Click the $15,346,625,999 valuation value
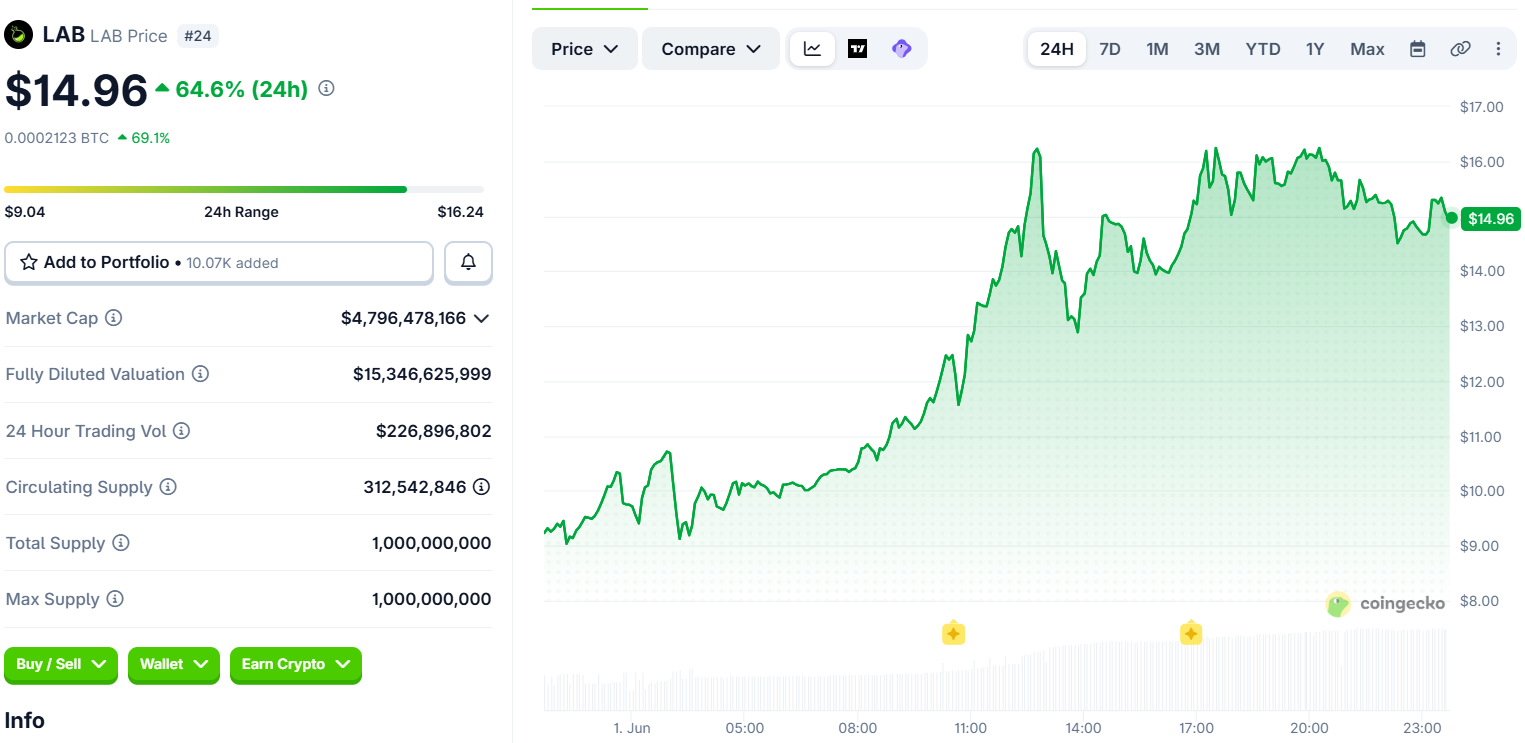 [x=422, y=374]
